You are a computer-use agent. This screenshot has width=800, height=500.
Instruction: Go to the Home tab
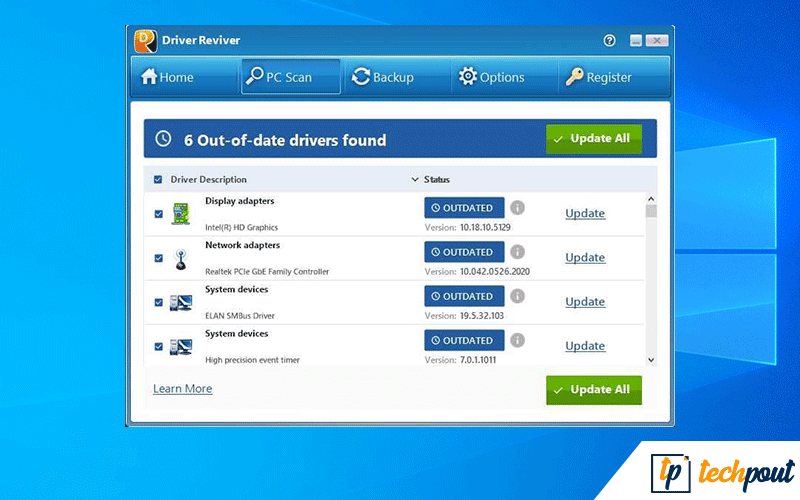(167, 77)
